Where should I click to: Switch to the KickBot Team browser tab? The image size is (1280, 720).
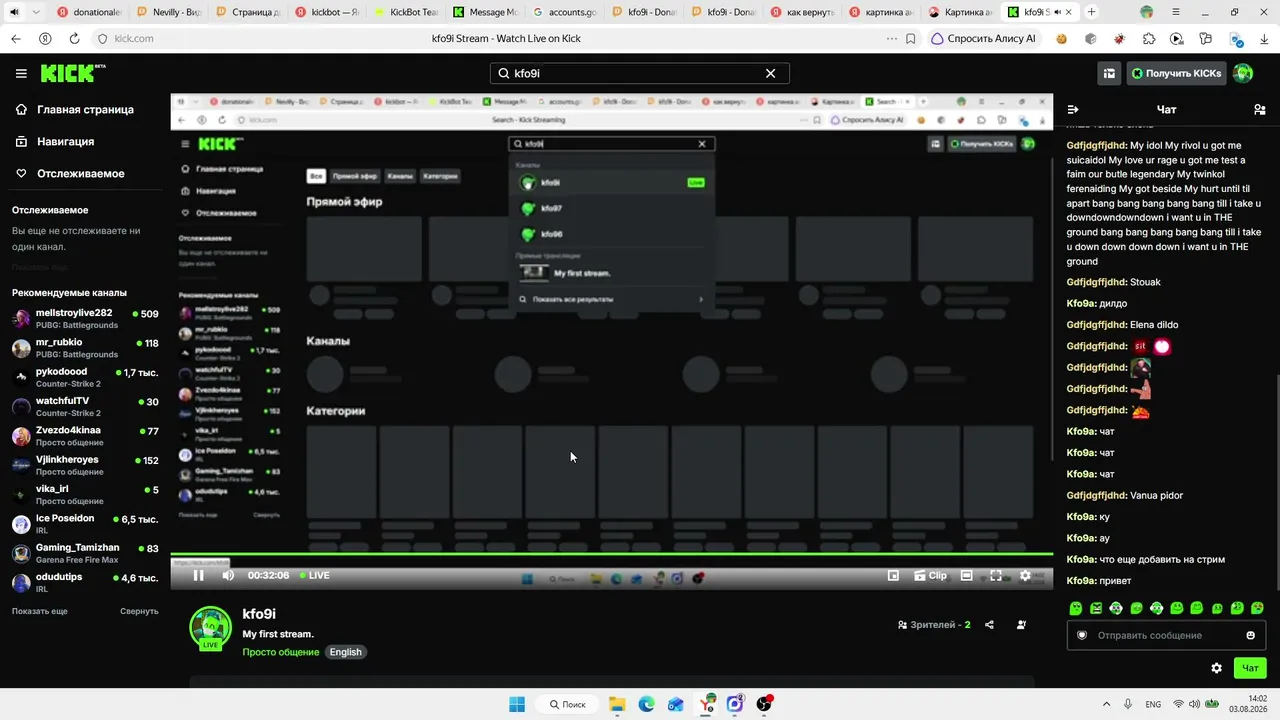[408, 12]
